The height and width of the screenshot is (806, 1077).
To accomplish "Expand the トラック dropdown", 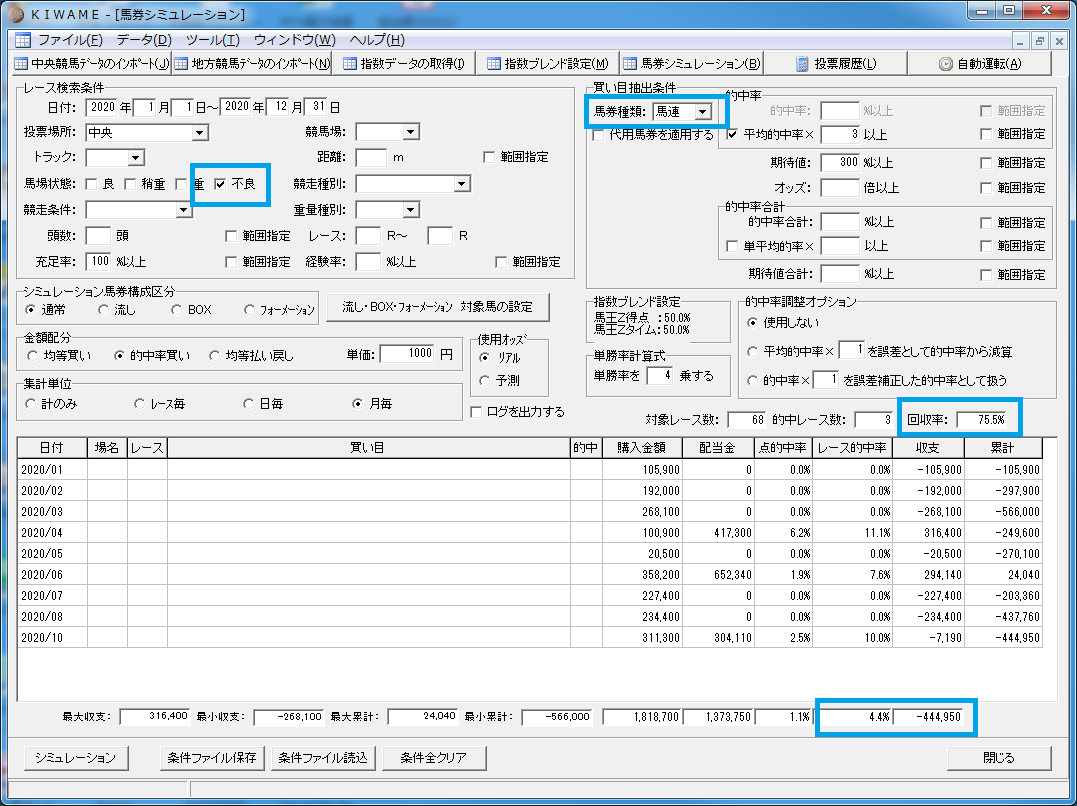I will [136, 158].
